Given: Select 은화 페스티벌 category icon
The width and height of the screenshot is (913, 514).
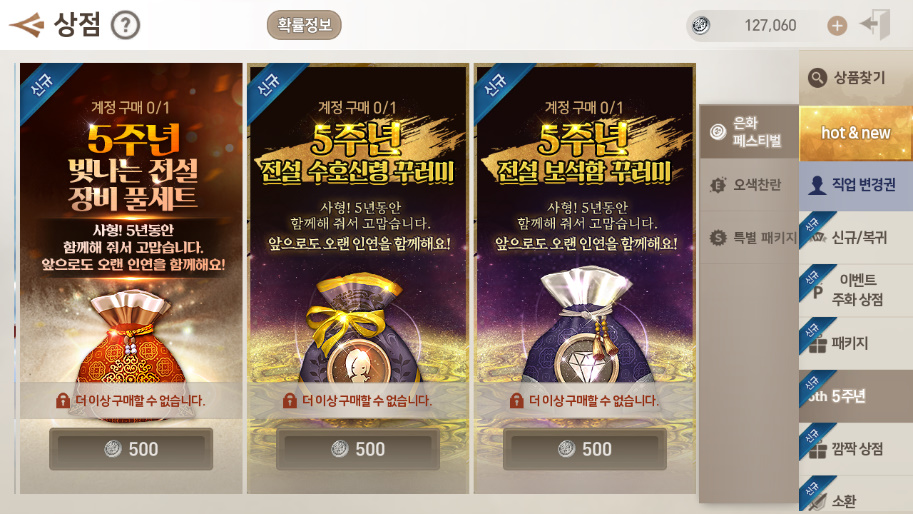Looking at the screenshot, I should [717, 132].
